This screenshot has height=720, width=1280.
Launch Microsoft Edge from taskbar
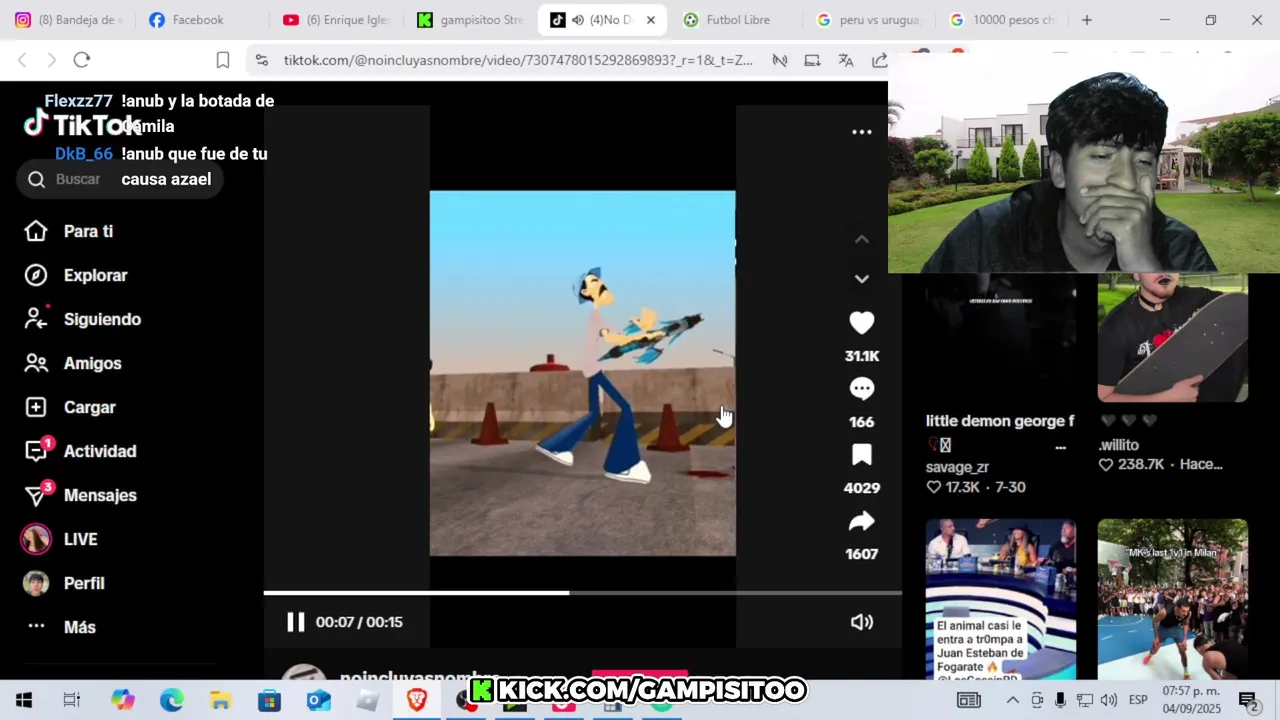point(172,700)
